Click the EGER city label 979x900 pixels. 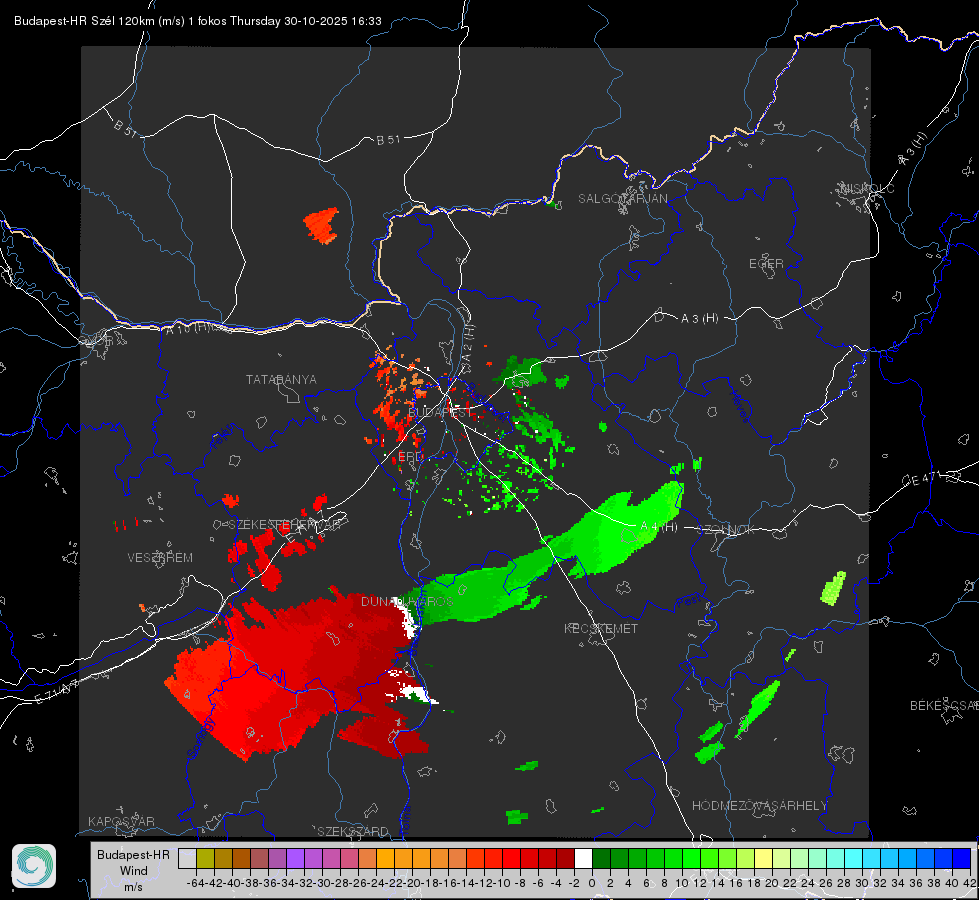(766, 264)
